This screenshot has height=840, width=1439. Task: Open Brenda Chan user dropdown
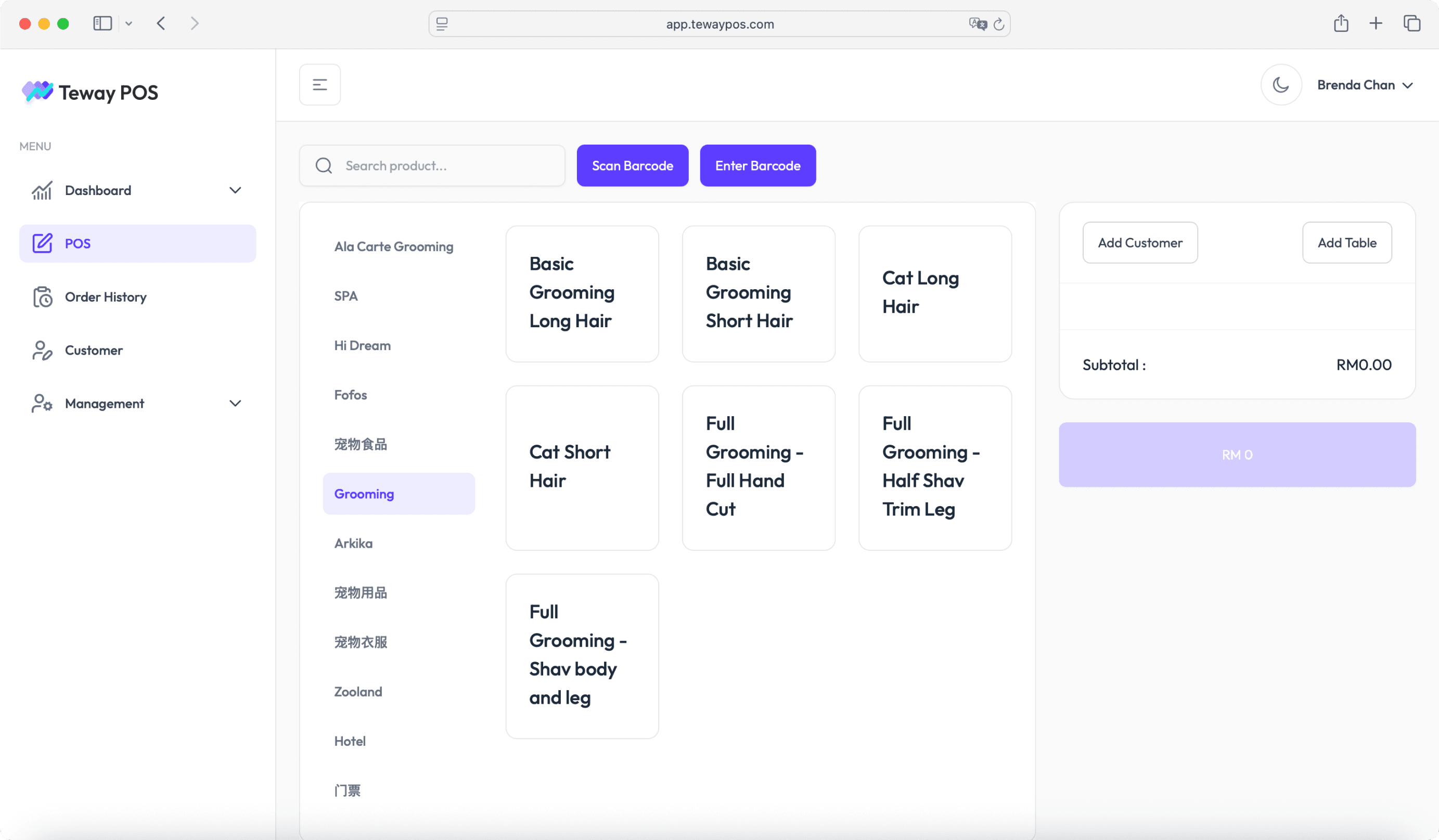point(1364,85)
